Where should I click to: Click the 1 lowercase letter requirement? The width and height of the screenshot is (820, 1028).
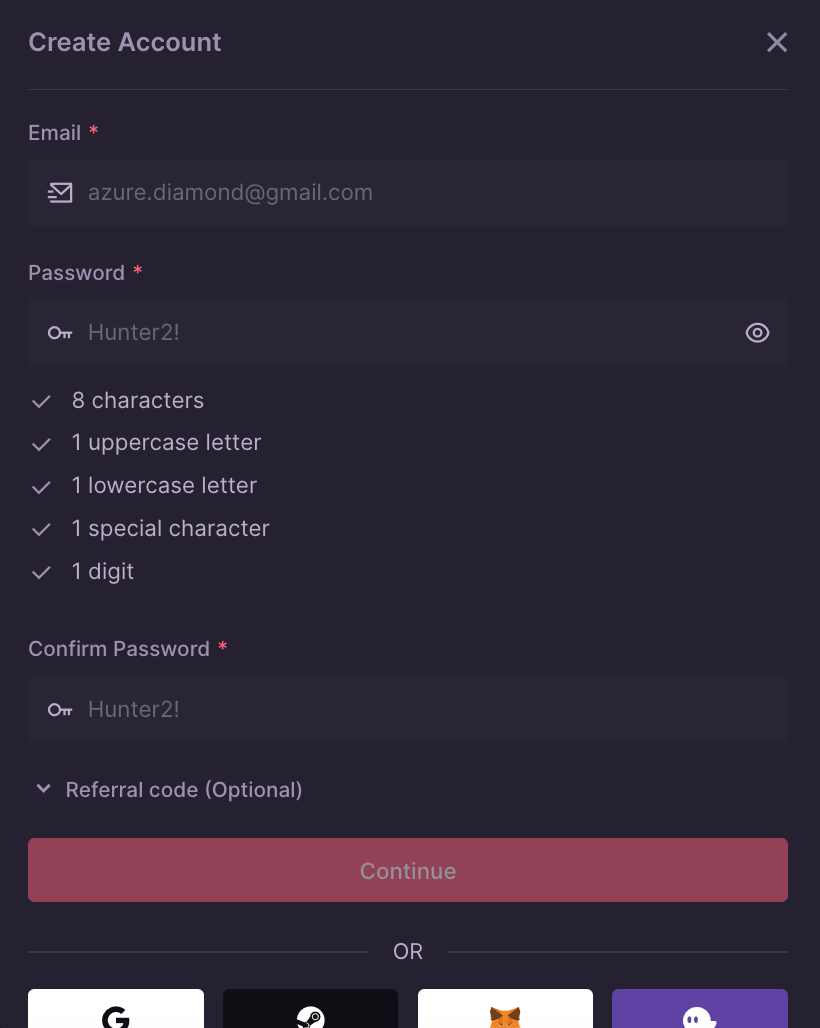pos(165,486)
